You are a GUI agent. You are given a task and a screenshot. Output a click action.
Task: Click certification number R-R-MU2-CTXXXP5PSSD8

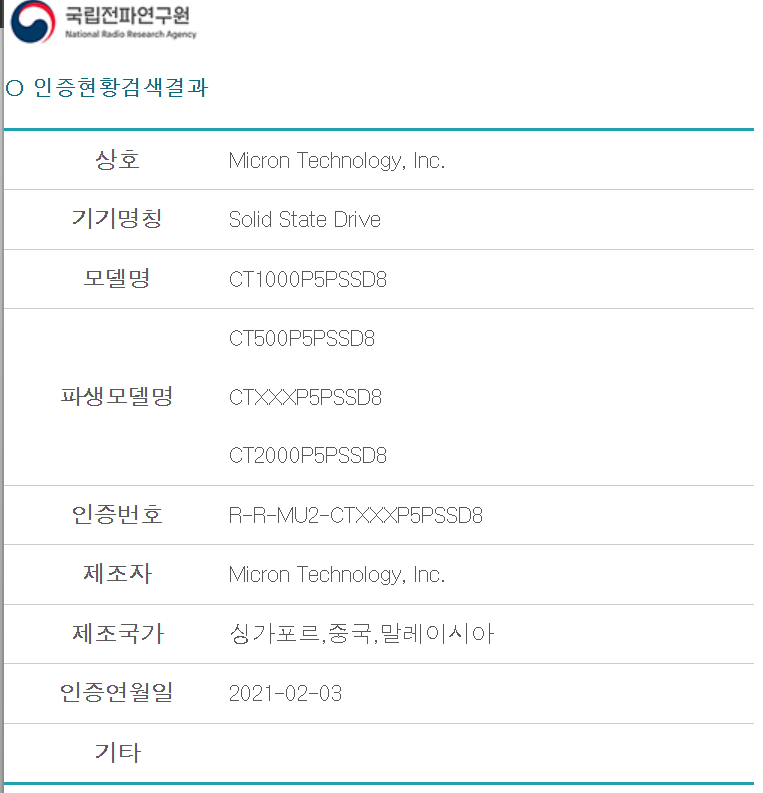pos(356,516)
